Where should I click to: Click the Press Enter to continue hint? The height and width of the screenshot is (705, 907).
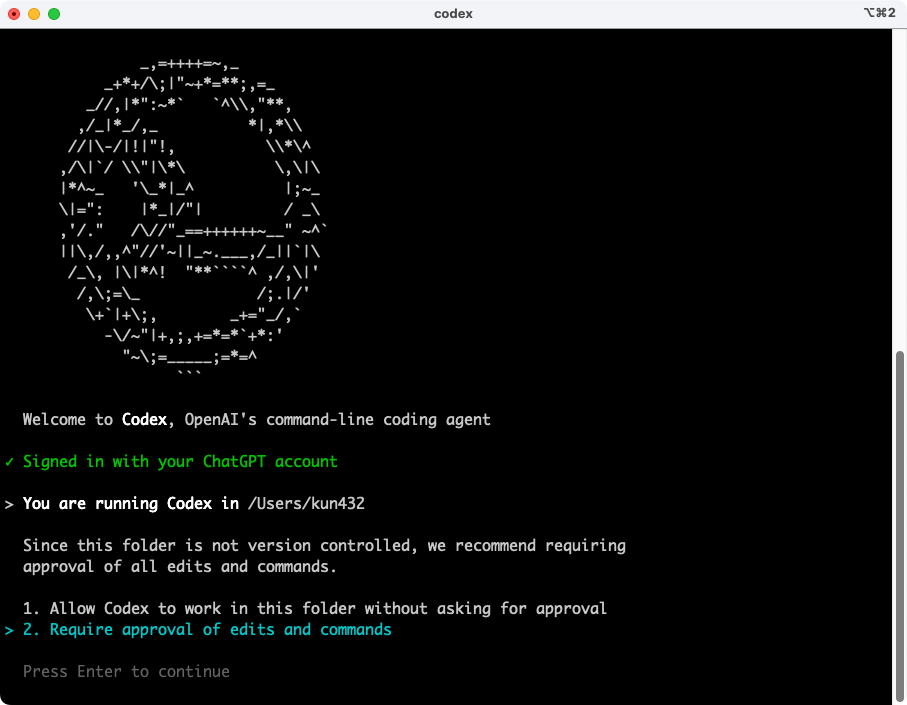[x=126, y=671]
